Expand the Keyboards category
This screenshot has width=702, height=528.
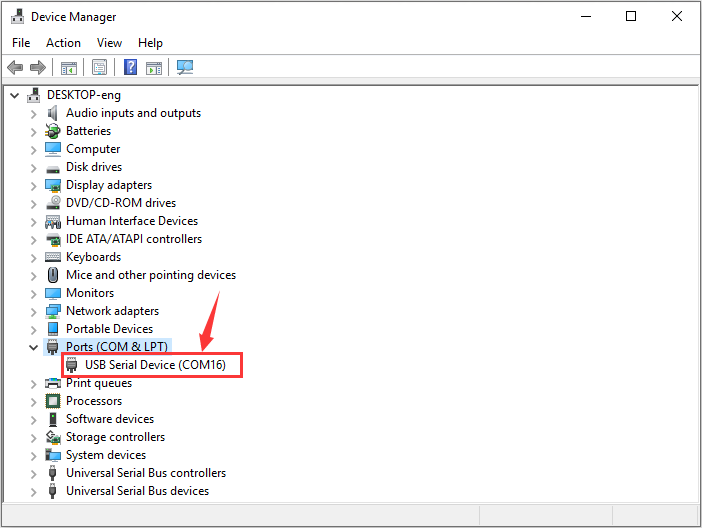[x=34, y=258]
